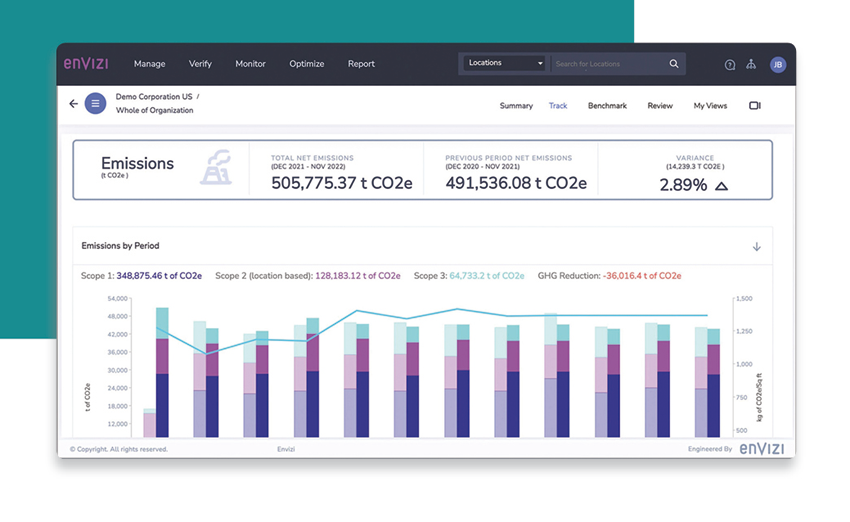Image resolution: width=850 pixels, height=522 pixels.
Task: Open the help question mark icon
Action: (x=730, y=65)
